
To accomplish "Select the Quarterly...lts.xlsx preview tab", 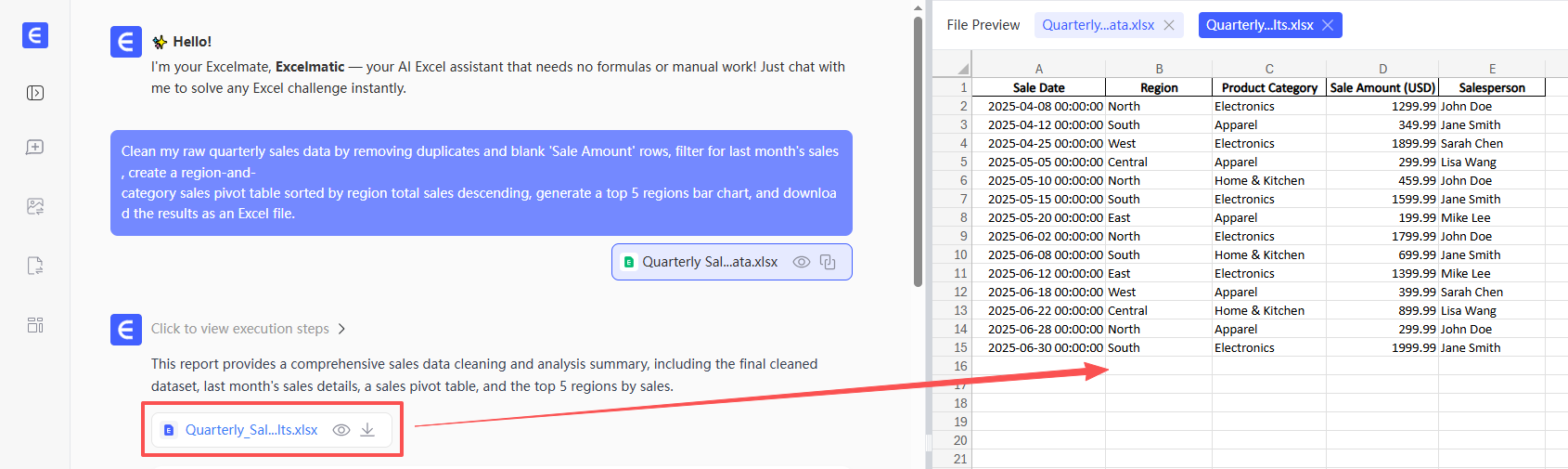I will 1259,25.
